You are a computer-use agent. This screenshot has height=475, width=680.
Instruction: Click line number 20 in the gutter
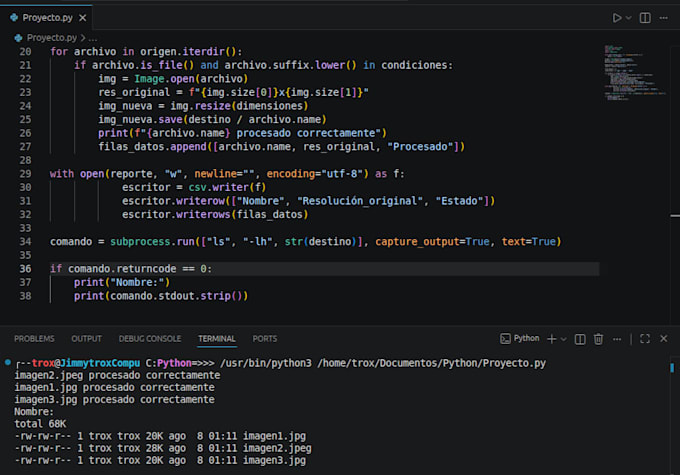(x=25, y=52)
